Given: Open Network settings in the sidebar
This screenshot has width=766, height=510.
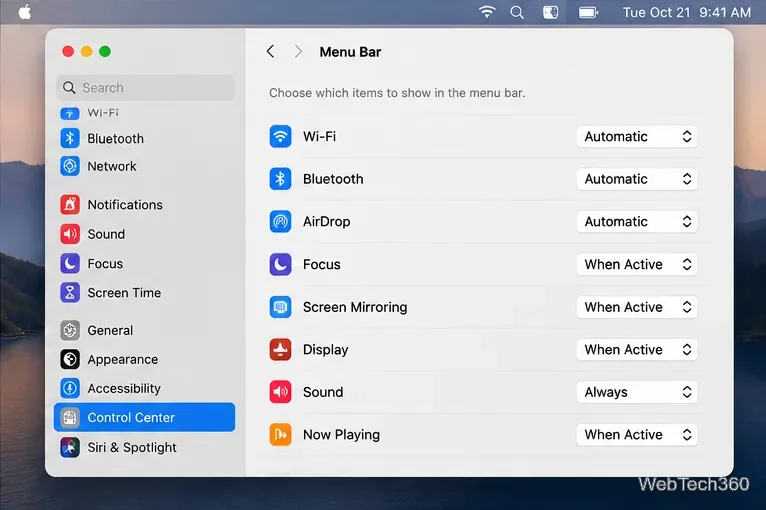Looking at the screenshot, I should click(145, 166).
